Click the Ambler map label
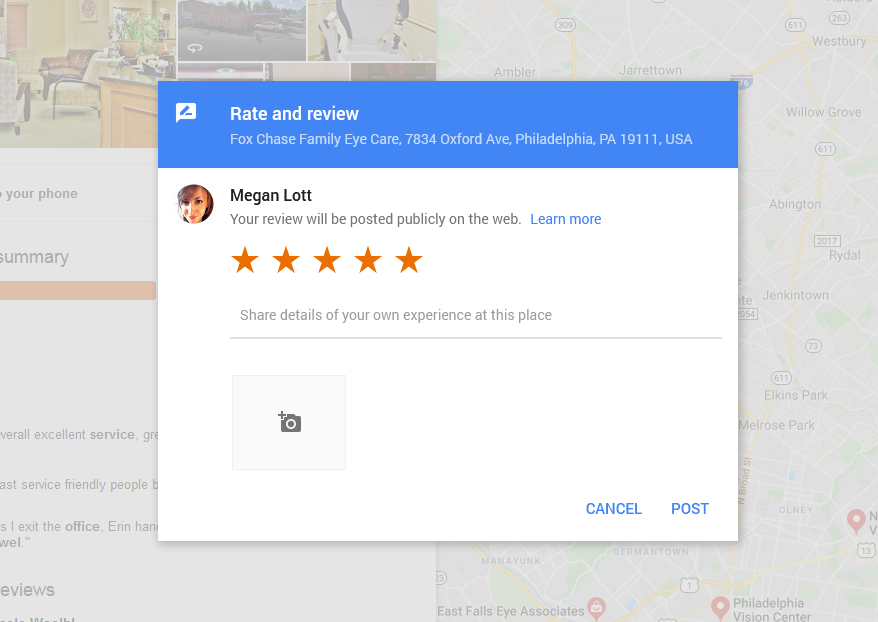The height and width of the screenshot is (622, 878). 515,72
